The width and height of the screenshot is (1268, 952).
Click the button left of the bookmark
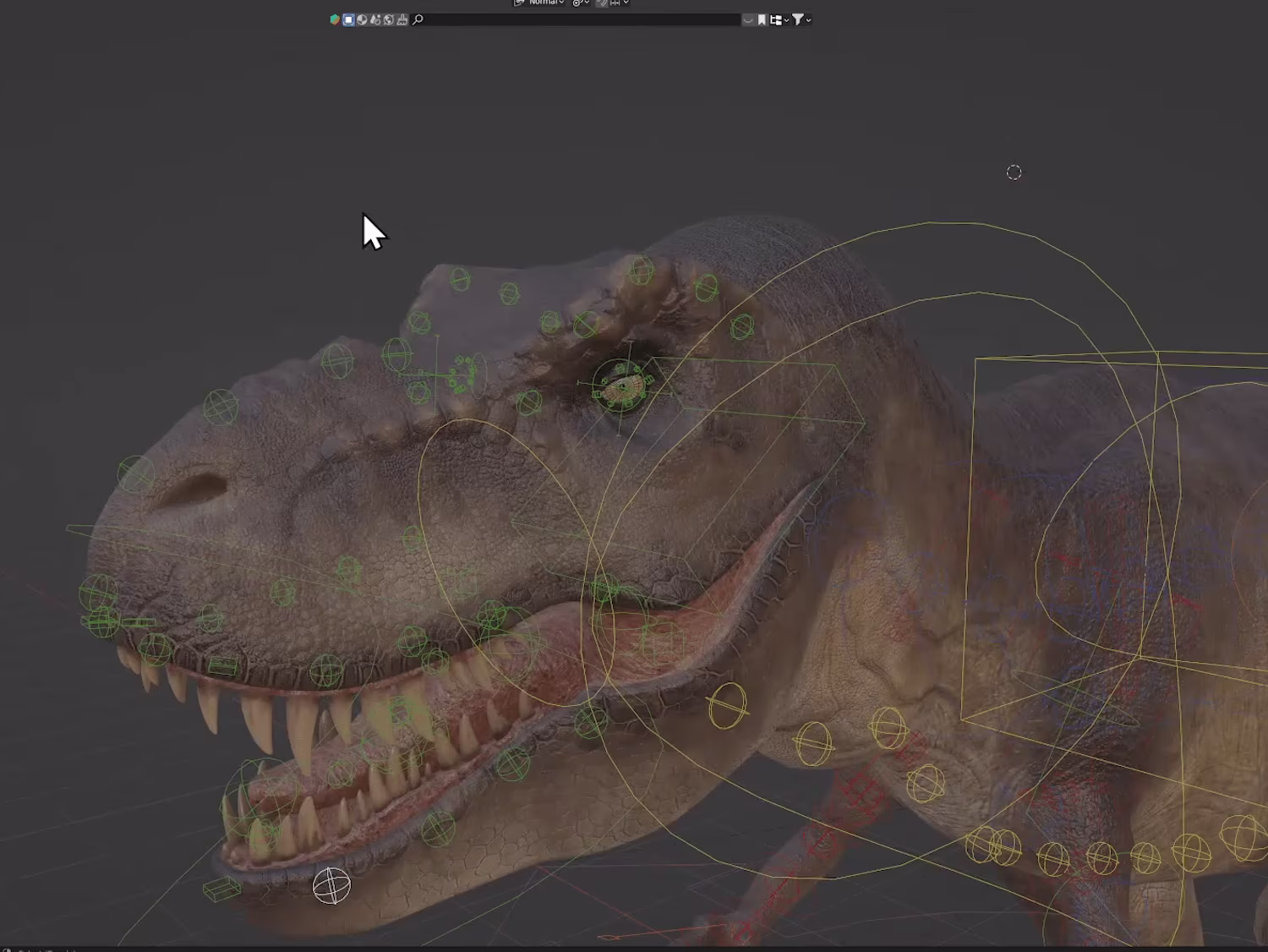click(748, 19)
